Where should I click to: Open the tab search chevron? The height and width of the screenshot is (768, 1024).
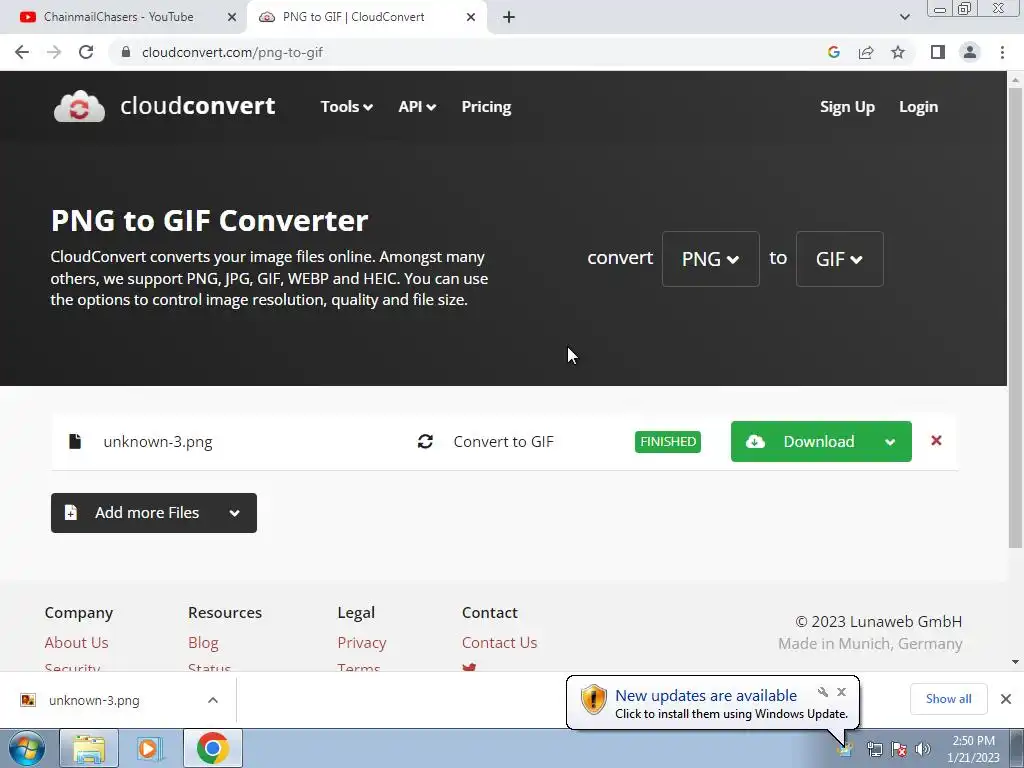[904, 17]
